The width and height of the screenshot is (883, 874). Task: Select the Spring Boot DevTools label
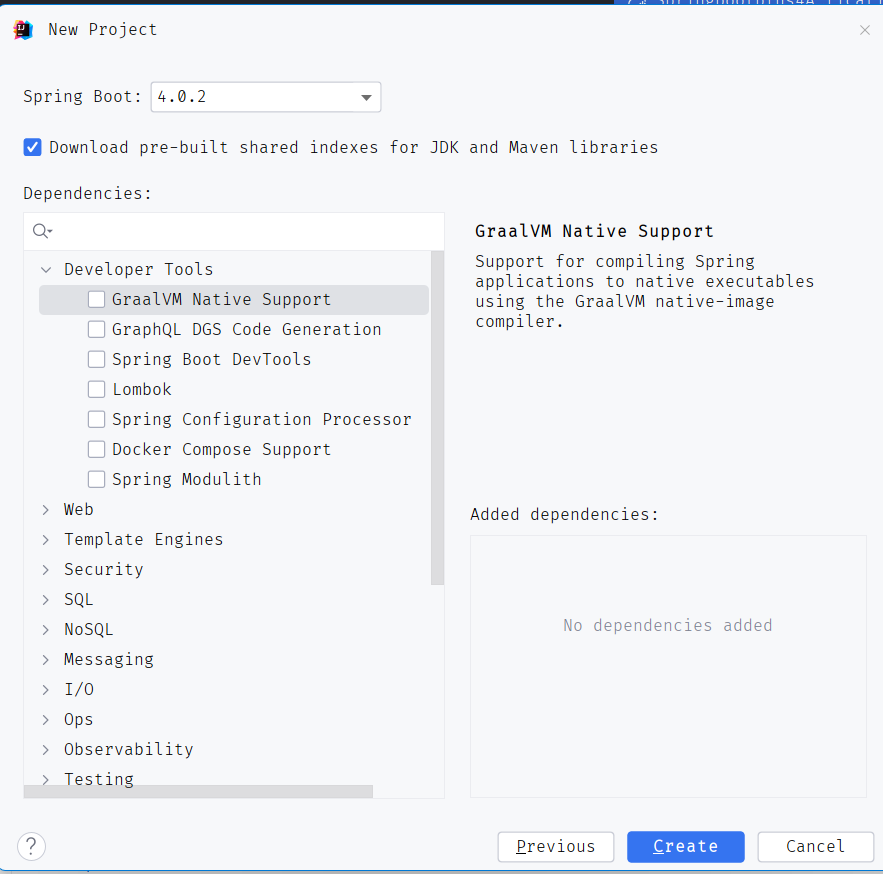click(212, 359)
